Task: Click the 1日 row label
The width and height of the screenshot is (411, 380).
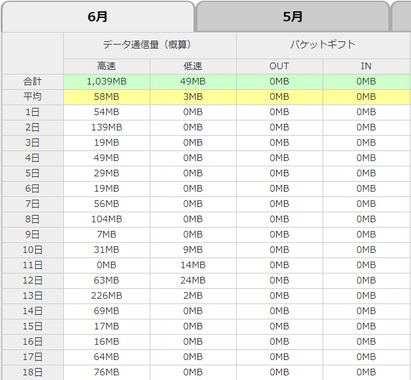Action: pyautogui.click(x=33, y=112)
